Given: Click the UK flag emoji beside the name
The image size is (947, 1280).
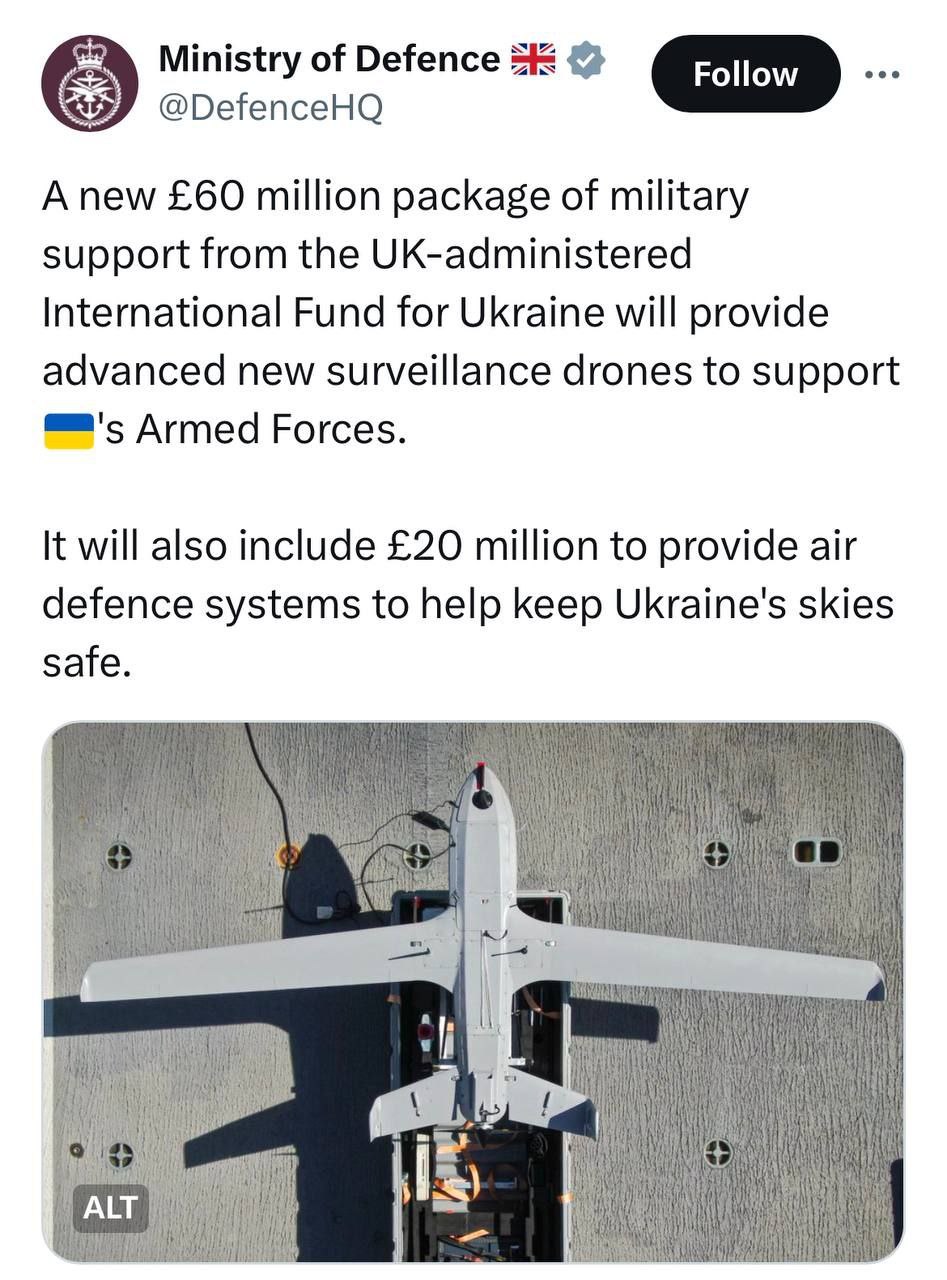Looking at the screenshot, I should [x=533, y=60].
